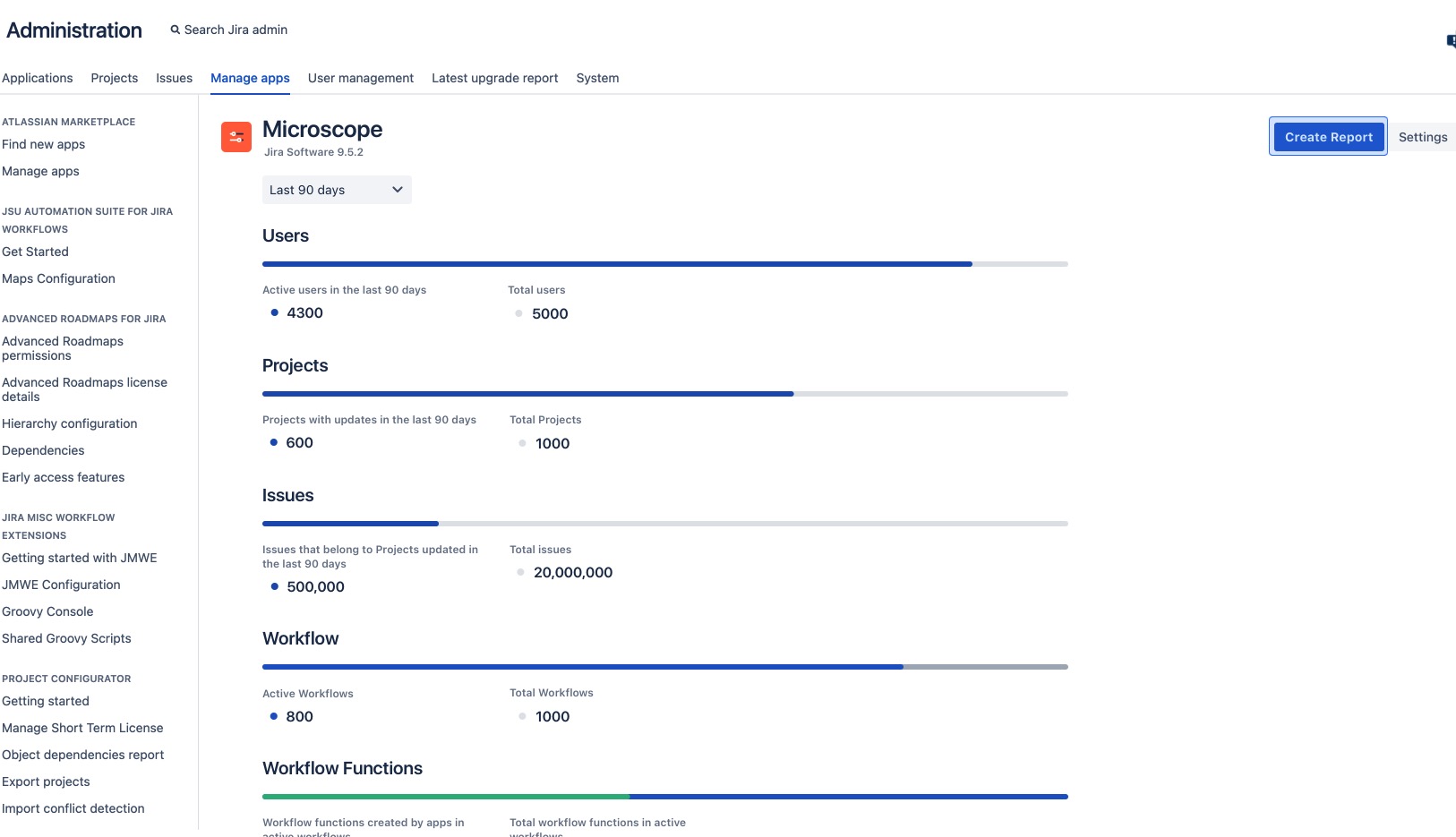Open the System tab

click(597, 78)
